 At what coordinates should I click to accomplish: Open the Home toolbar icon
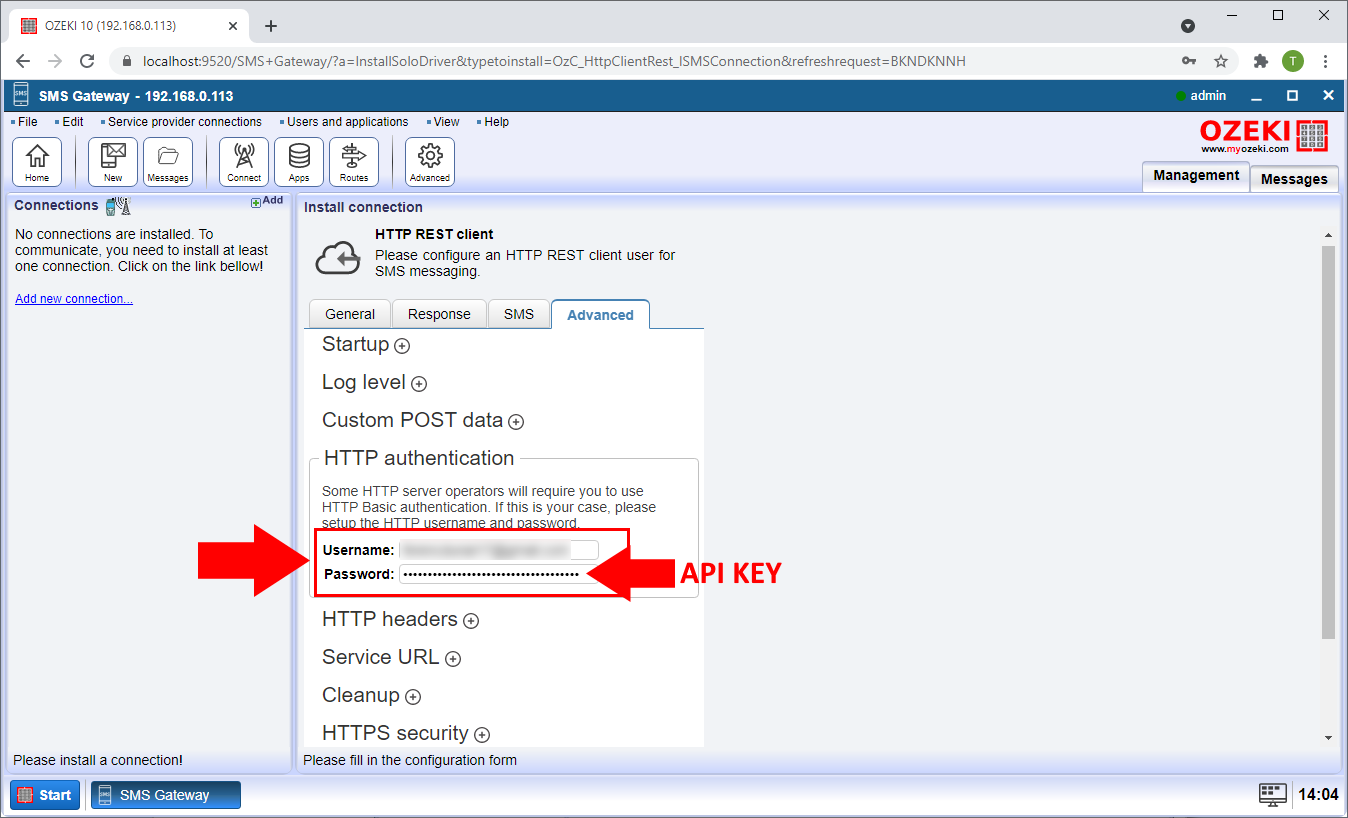[37, 162]
